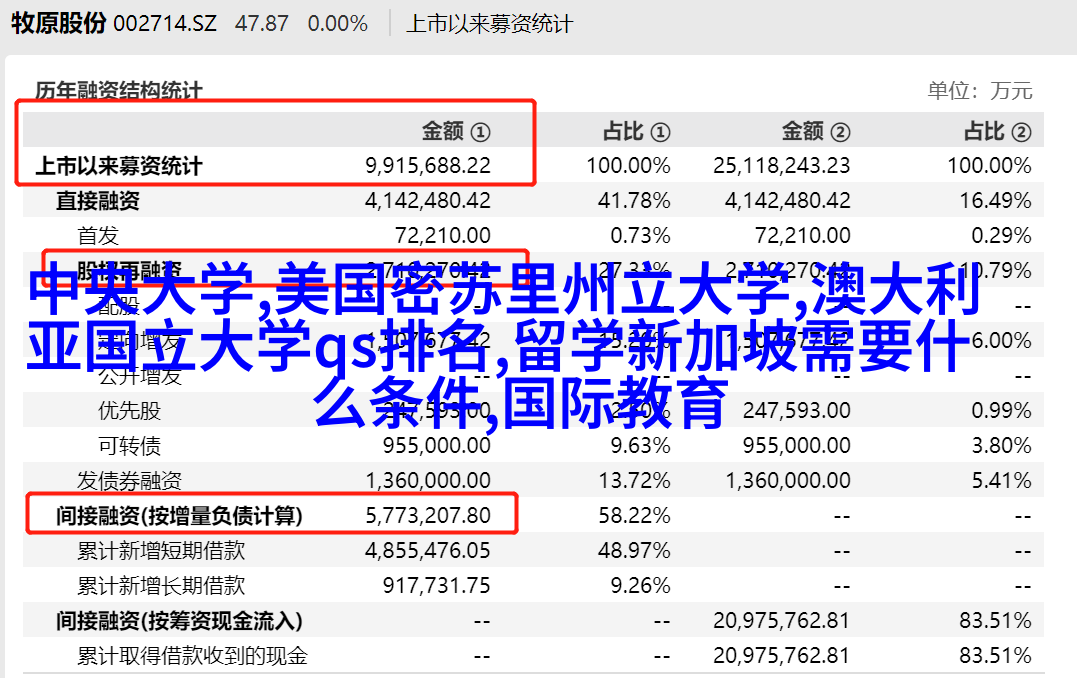Select the 金额 ① column header
1077x678 pixels.
tap(456, 131)
